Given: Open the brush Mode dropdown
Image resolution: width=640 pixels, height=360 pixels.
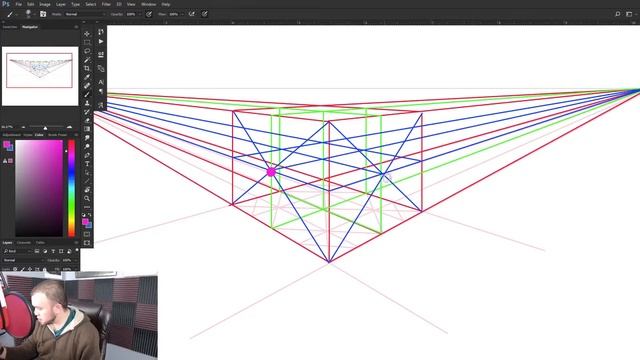Looking at the screenshot, I should coord(85,14).
